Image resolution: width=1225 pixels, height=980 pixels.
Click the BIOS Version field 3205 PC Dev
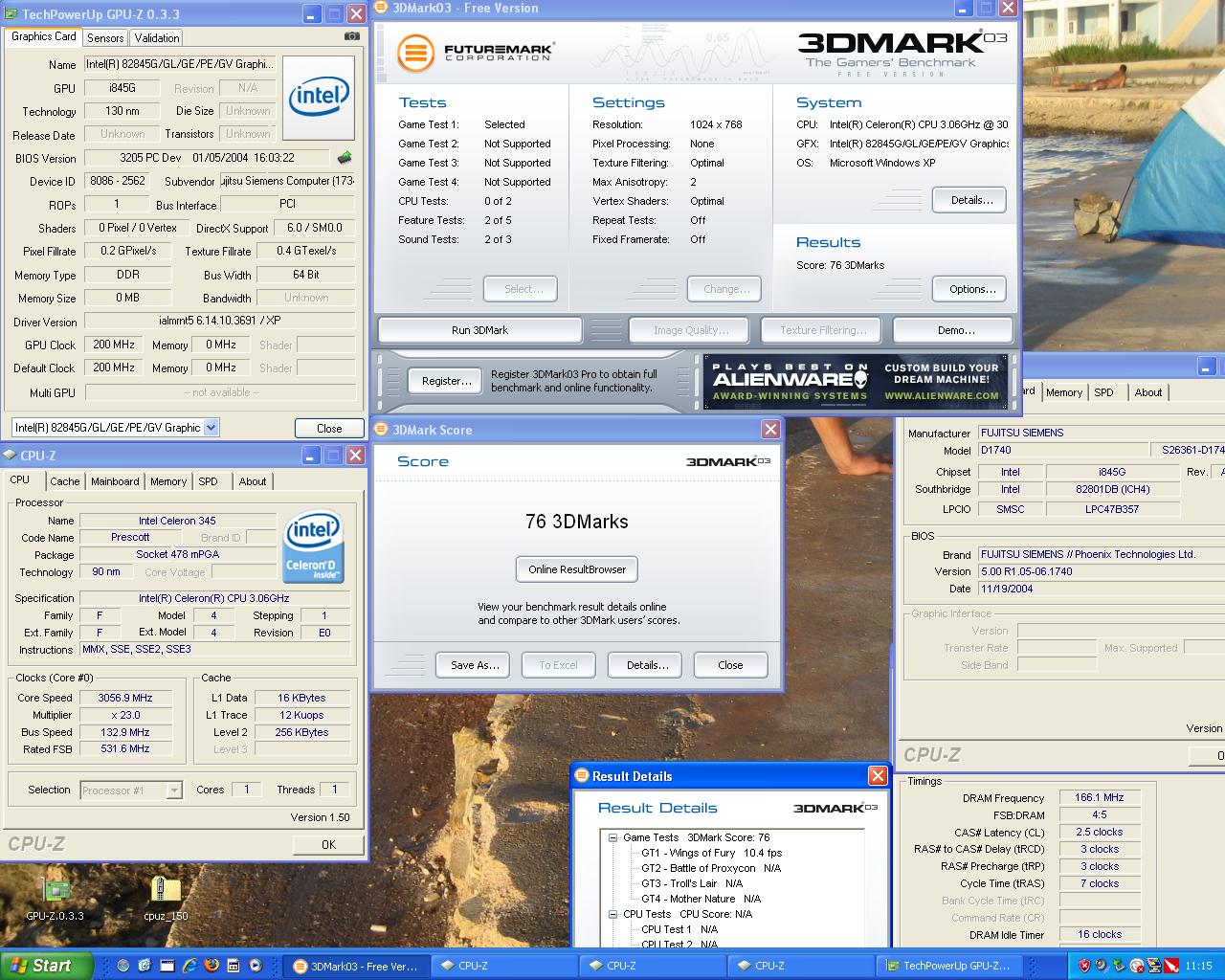pos(209,158)
